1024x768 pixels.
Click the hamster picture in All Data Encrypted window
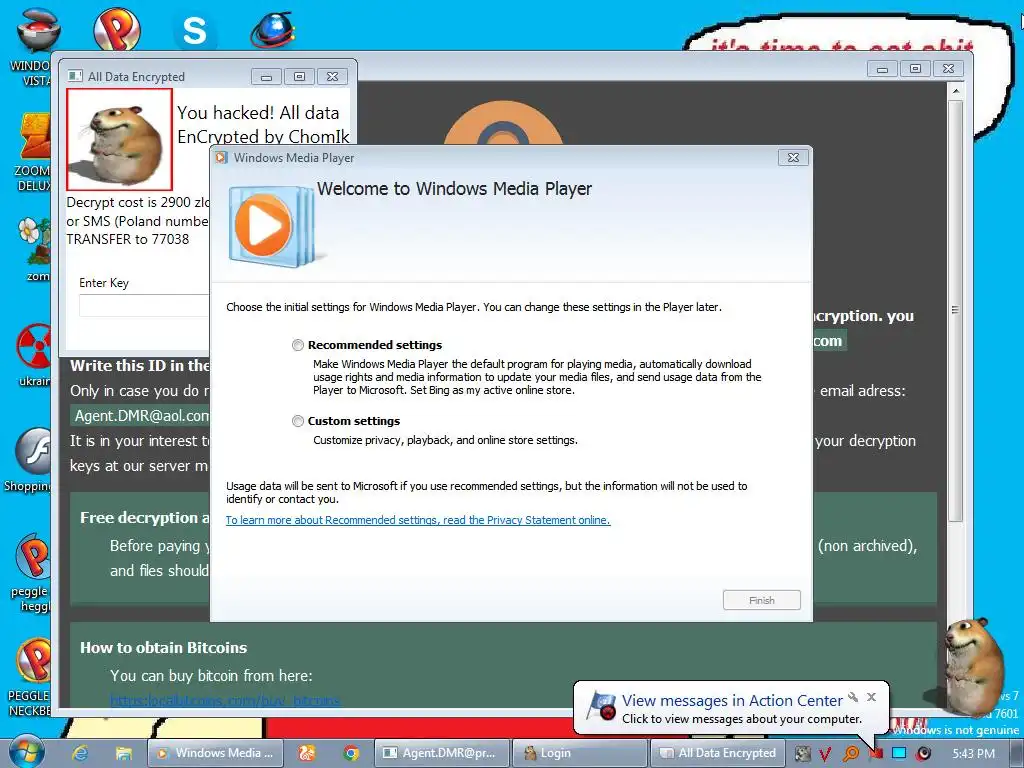coord(120,139)
